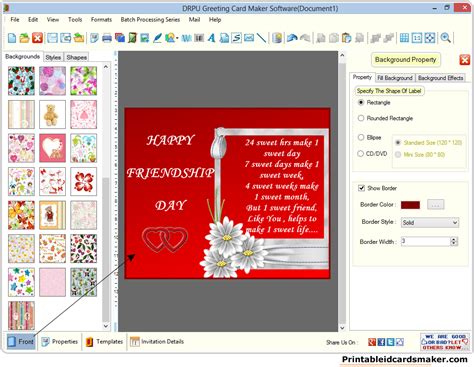Click the New document toolbar icon
Viewport: 474px width, 367px height.
point(12,38)
